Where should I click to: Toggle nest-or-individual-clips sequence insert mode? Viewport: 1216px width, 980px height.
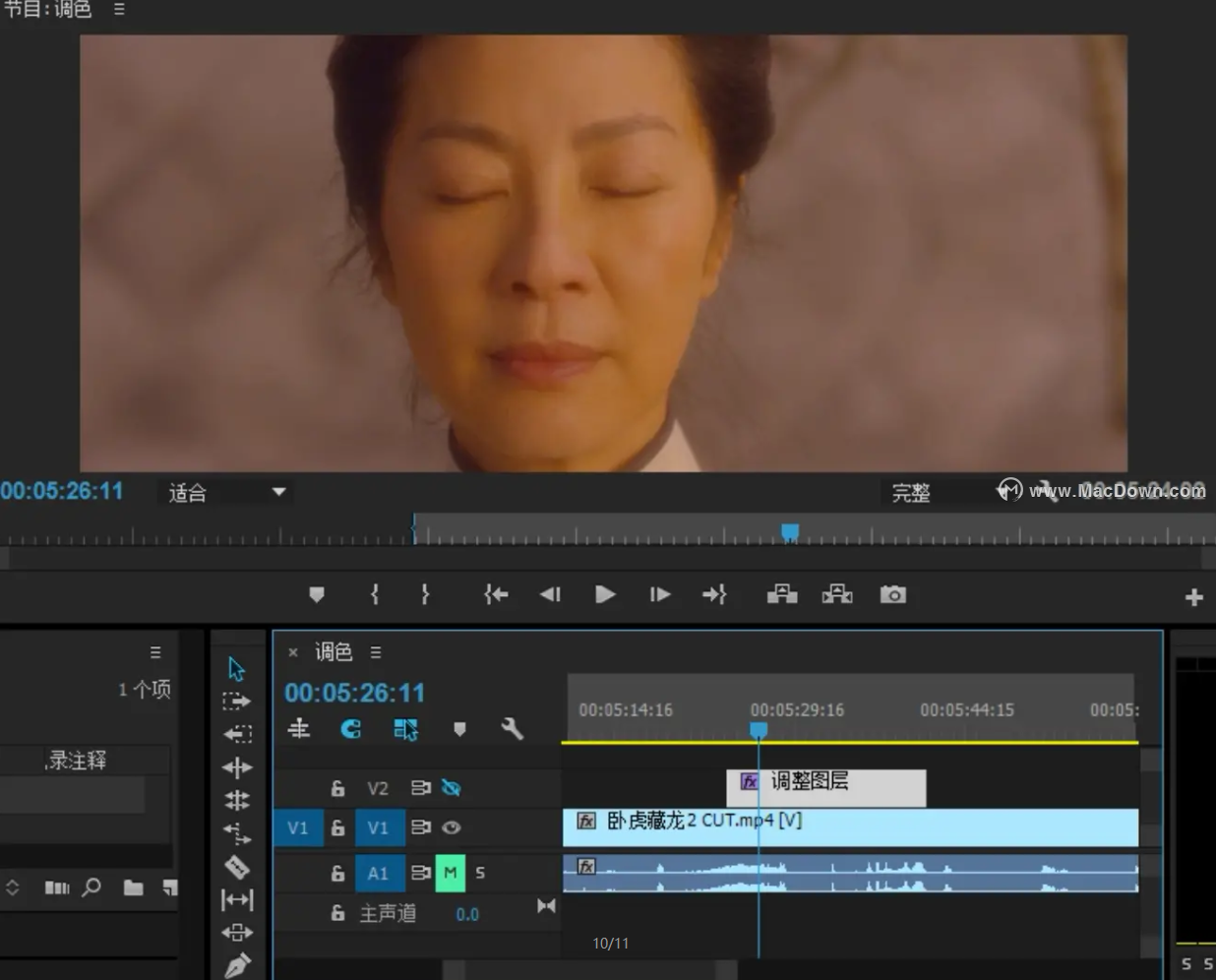coord(299,728)
